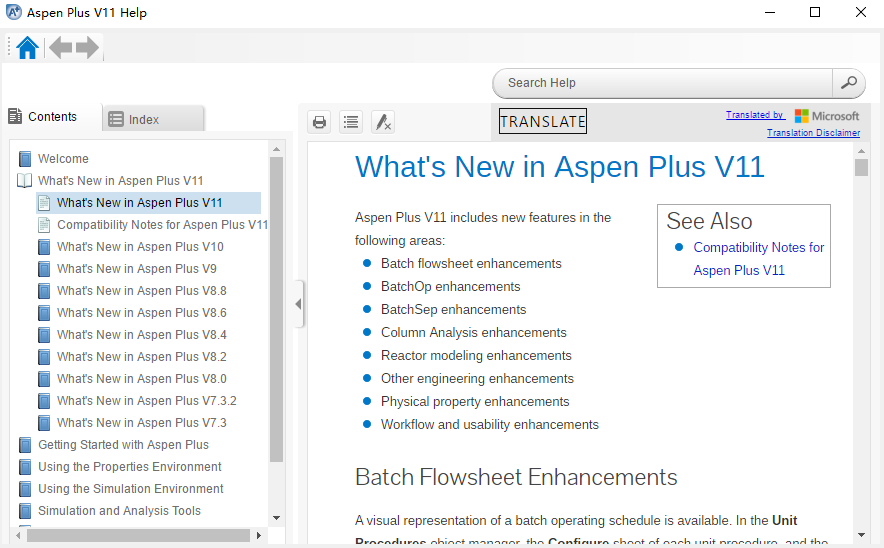Open the Welcome topic in contents
The image size is (884, 548).
[x=63, y=159]
